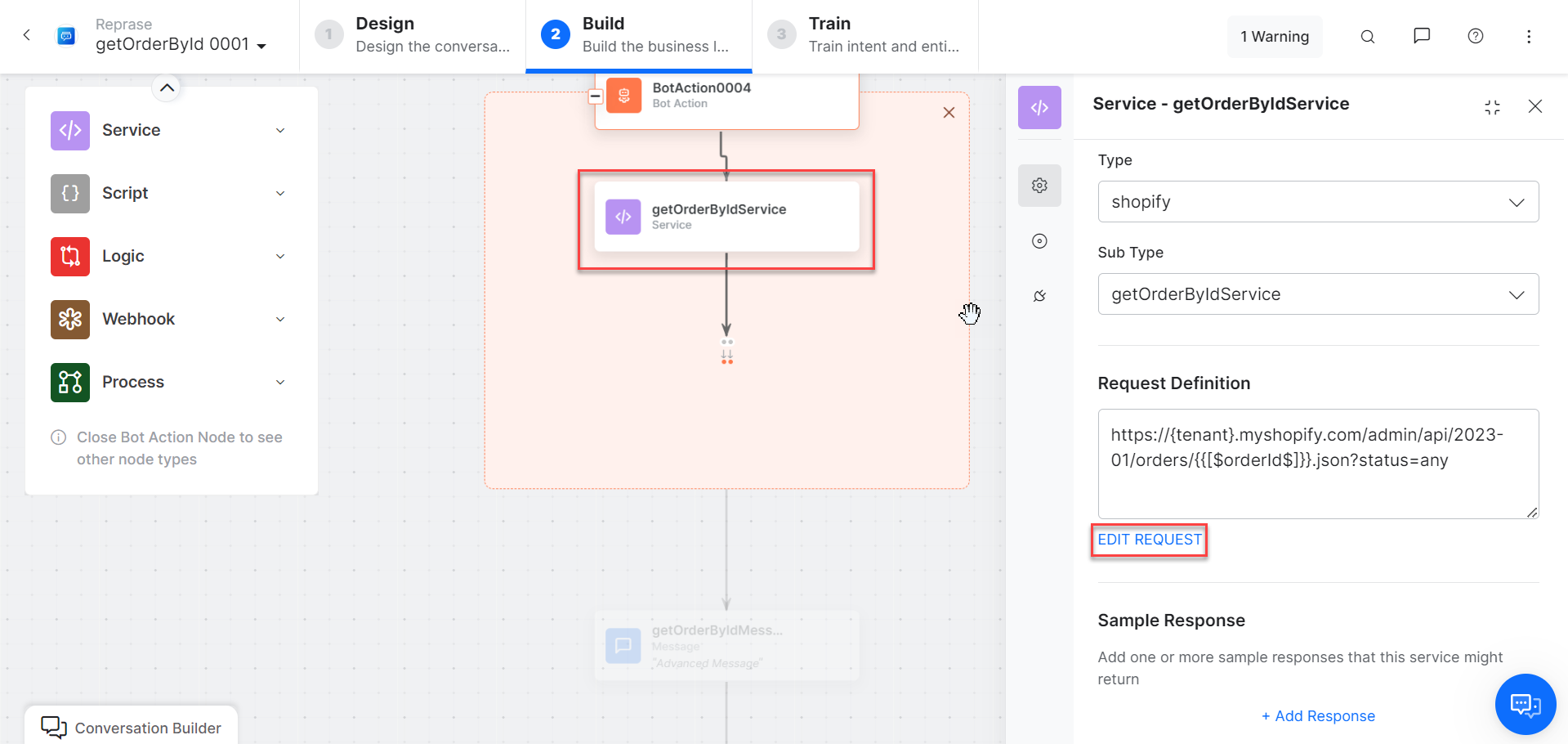Viewport: 1568px width, 744px height.
Task: Click the EDIT REQUEST link
Action: [1149, 540]
